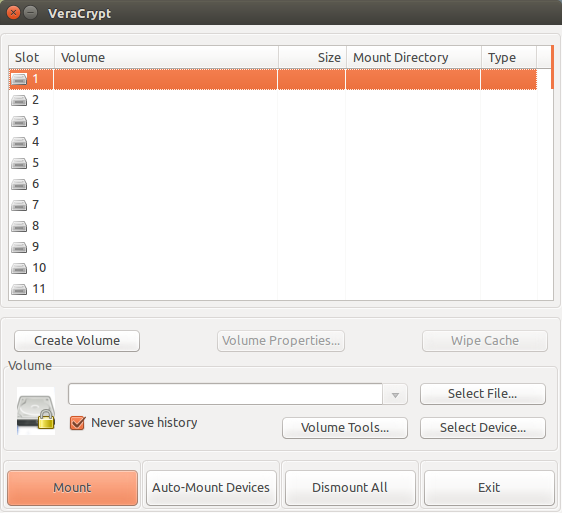Select slot number 5 text
Screen dimensions: 562x513
(x=35, y=163)
